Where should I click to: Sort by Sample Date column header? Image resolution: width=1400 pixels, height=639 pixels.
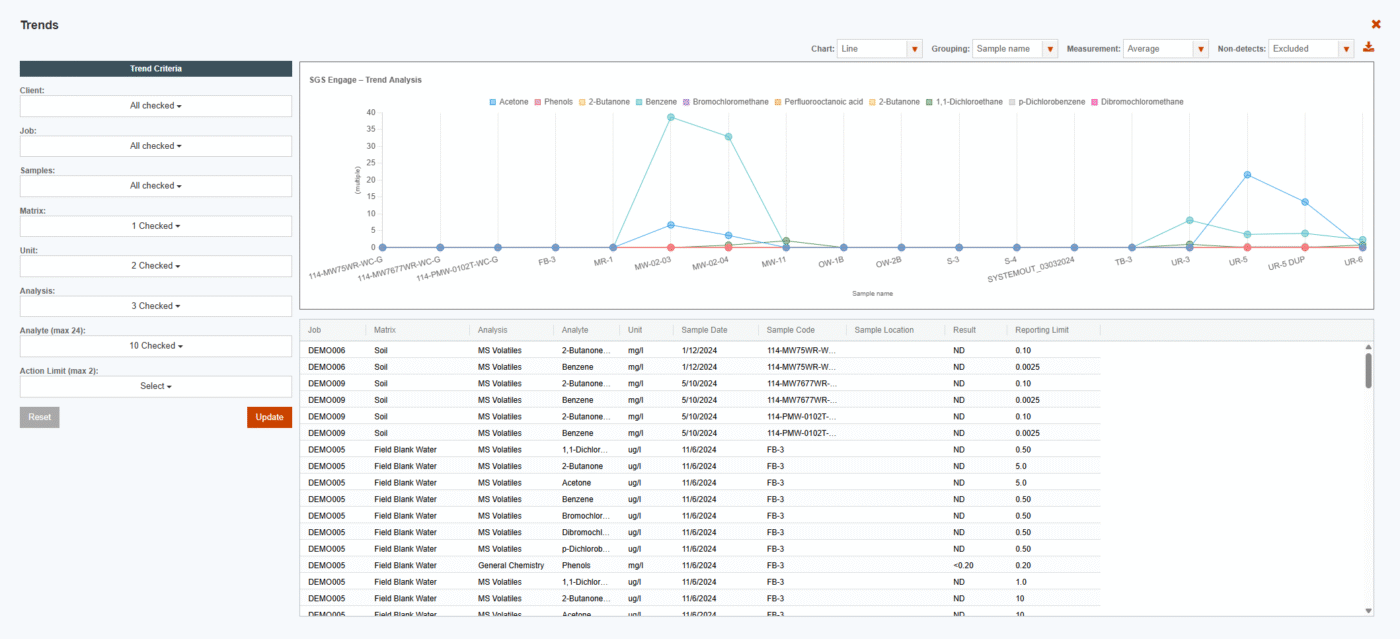[x=704, y=330]
